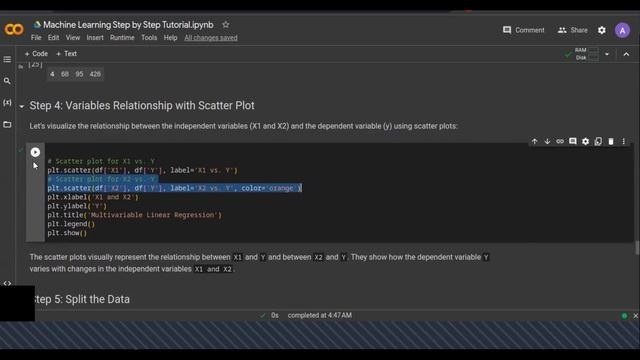Click the Google Drive icon beside the title
This screenshot has width=640, height=360.
tap(37, 24)
